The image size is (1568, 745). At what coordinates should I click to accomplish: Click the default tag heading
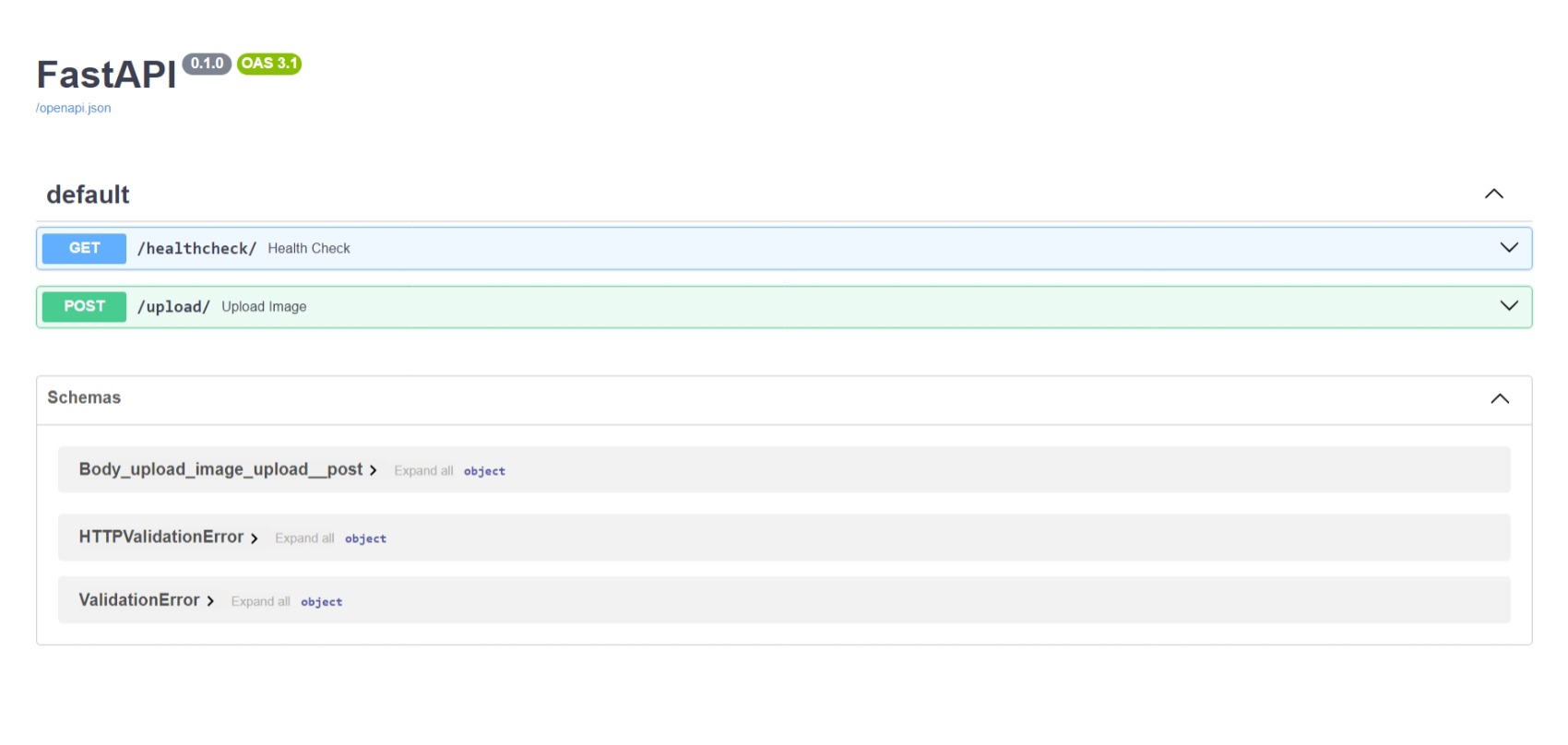click(88, 195)
